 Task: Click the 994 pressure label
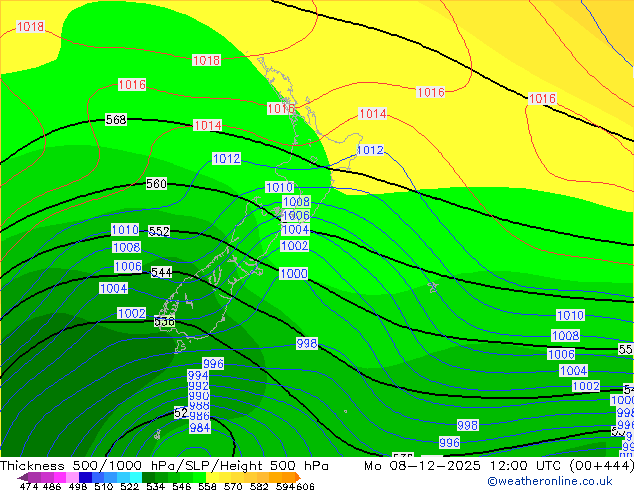198,376
